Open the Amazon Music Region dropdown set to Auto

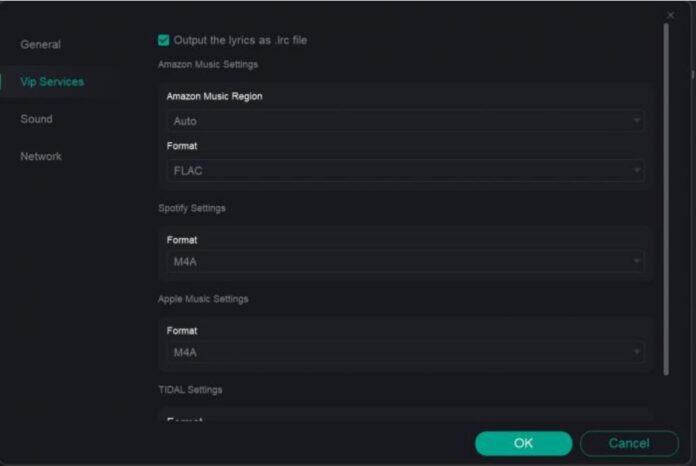pyautogui.click(x=400, y=121)
